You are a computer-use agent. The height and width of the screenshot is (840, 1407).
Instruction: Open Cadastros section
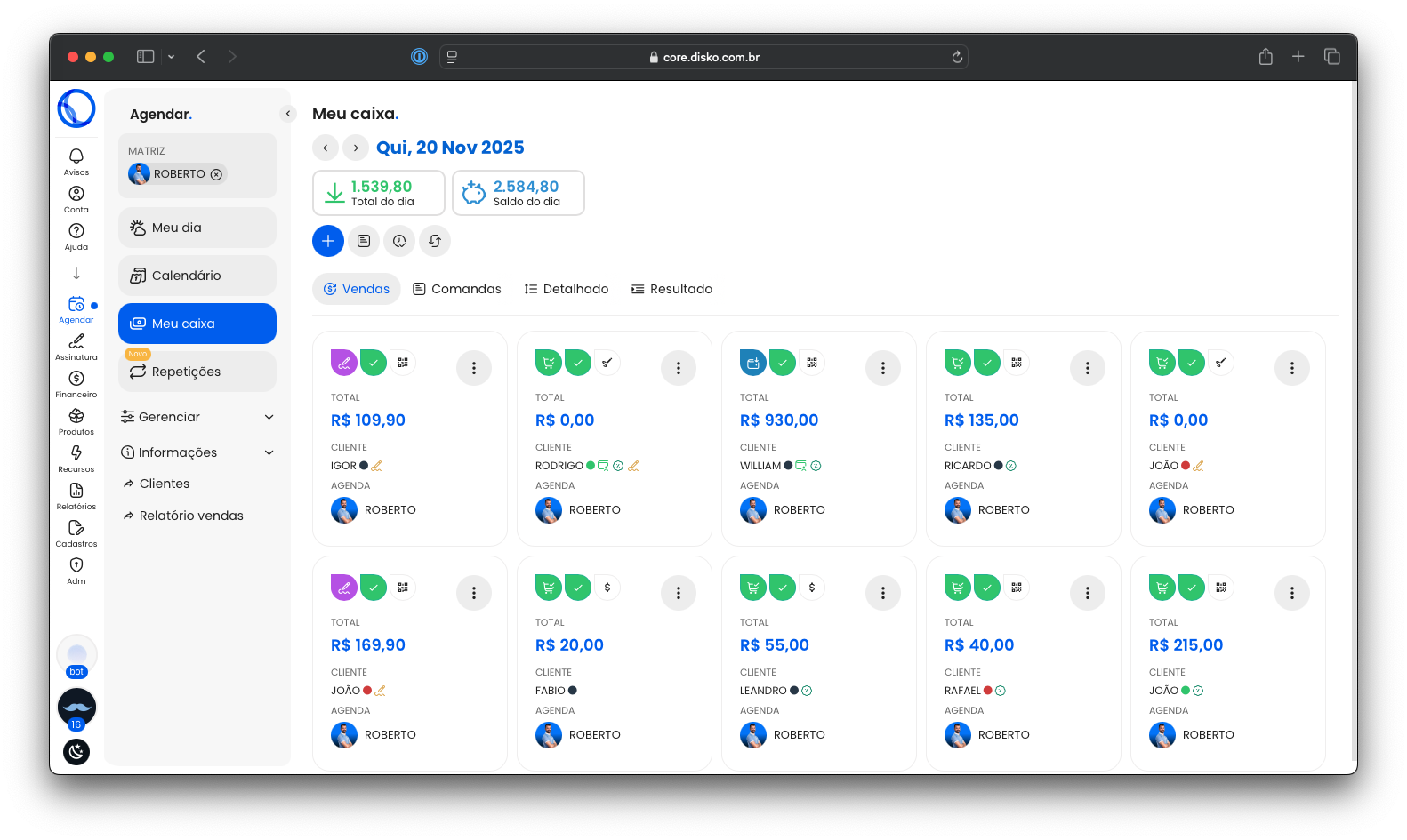coord(76,532)
